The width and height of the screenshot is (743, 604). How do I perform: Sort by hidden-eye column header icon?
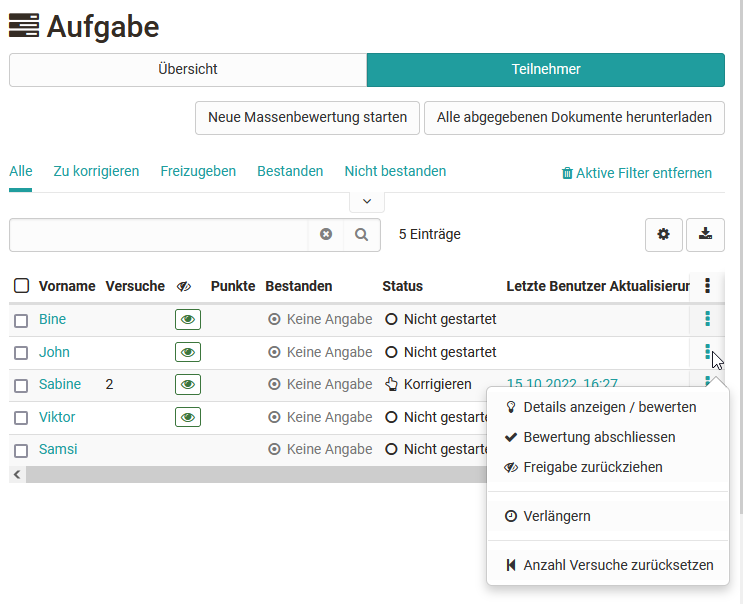tap(184, 286)
